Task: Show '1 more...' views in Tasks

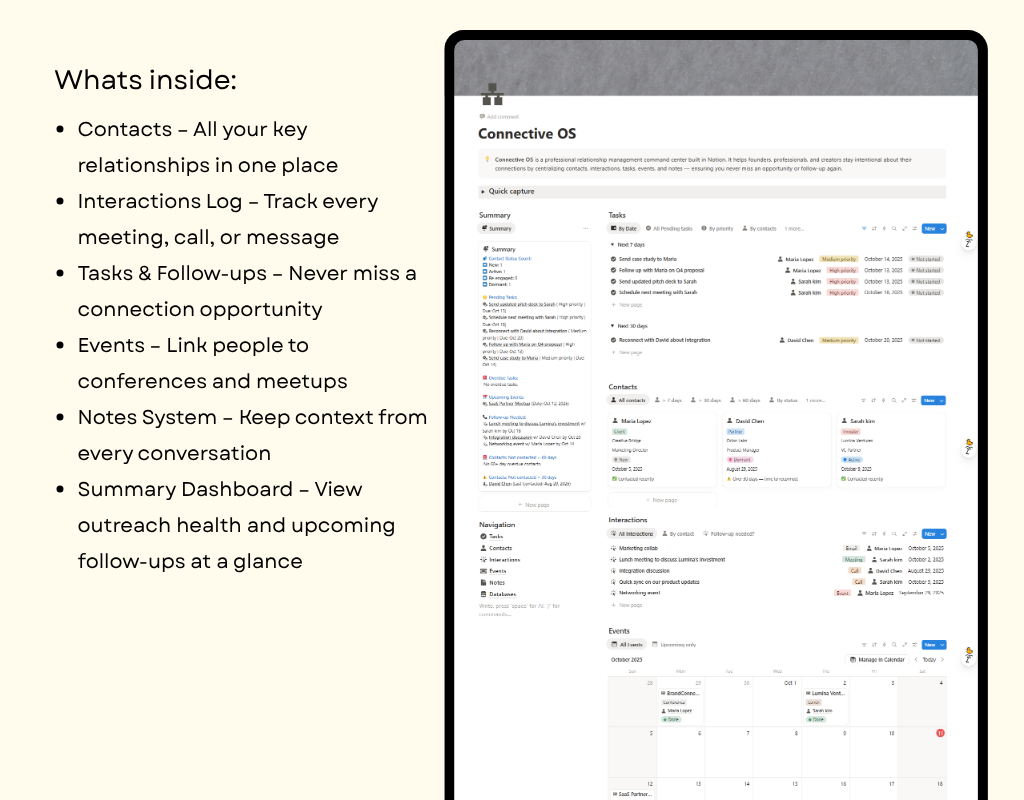Action: click(x=794, y=229)
